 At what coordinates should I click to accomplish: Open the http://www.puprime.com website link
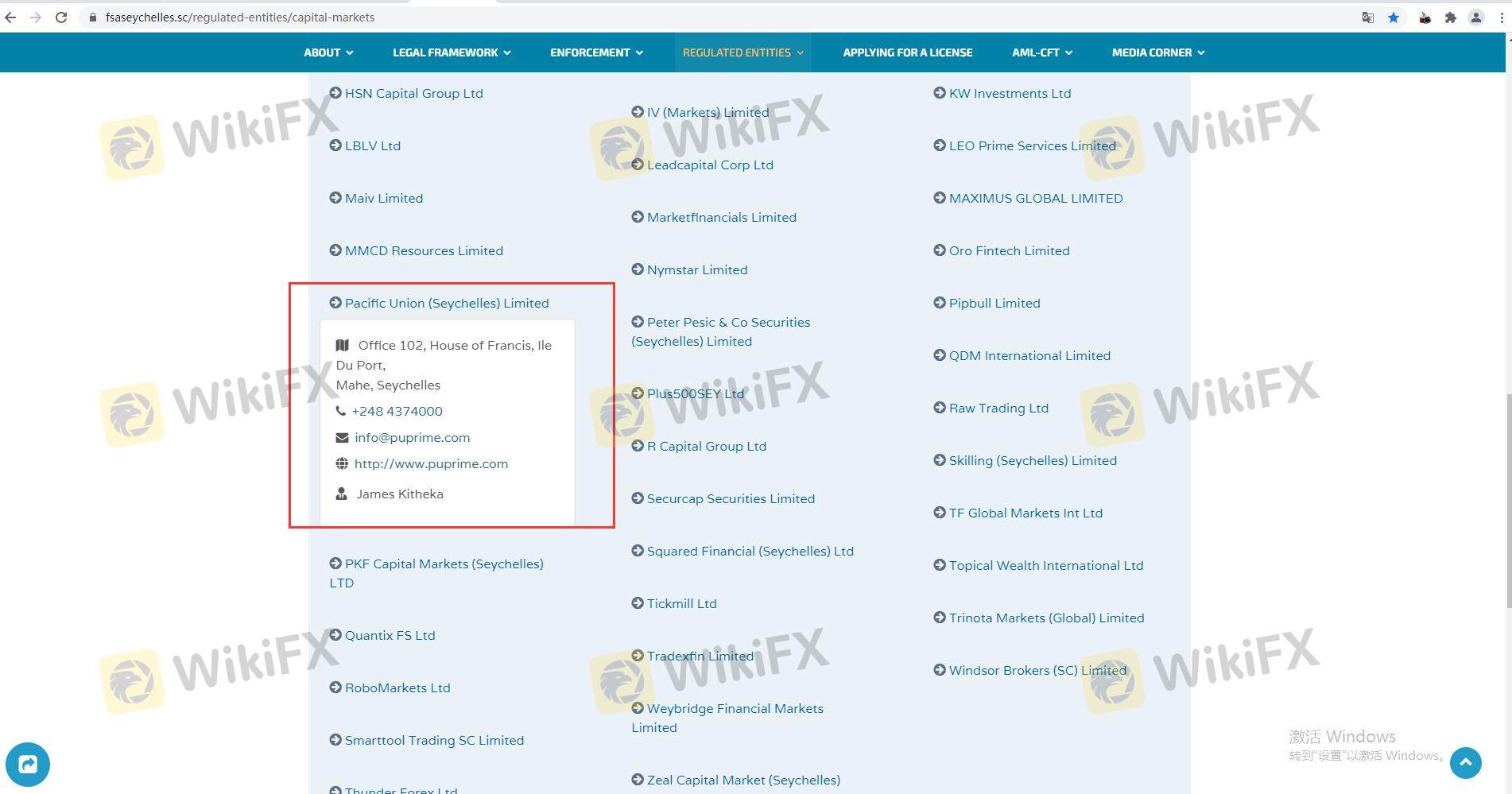pos(431,463)
